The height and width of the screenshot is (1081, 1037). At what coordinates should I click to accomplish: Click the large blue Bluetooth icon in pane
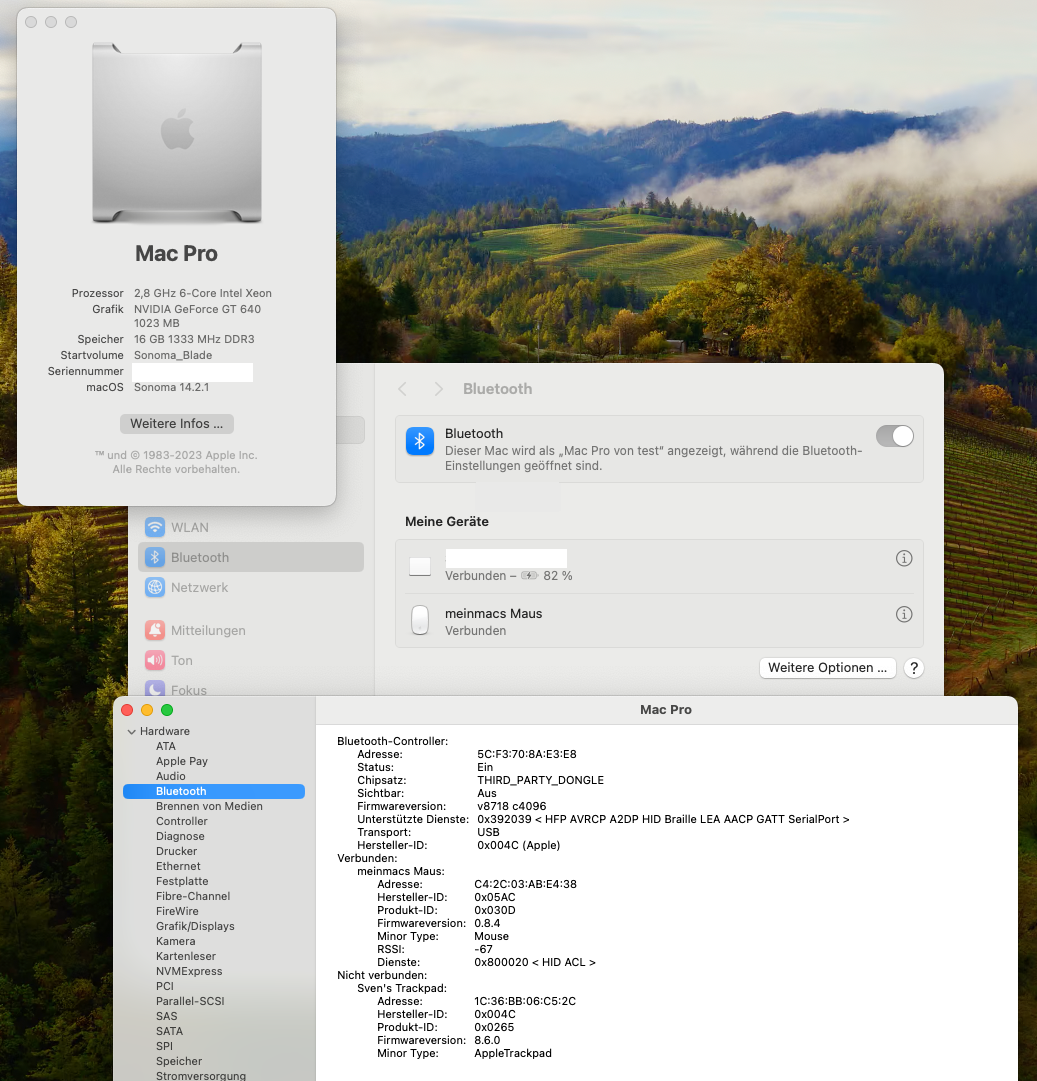(420, 441)
